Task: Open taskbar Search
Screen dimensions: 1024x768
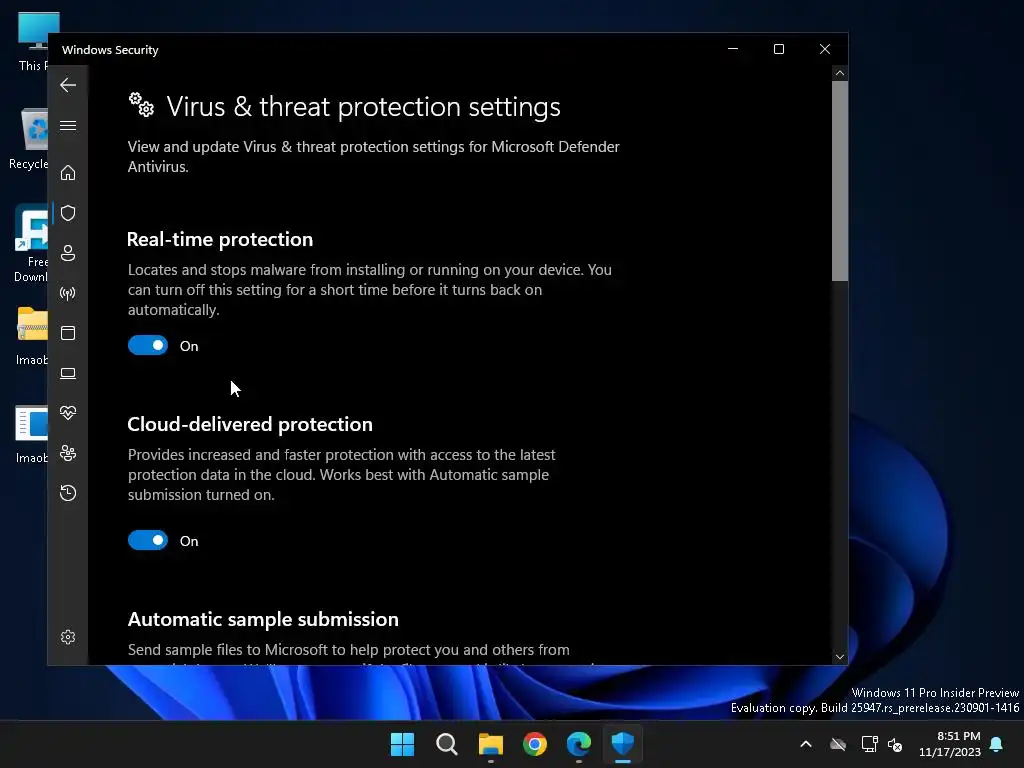Action: [447, 744]
